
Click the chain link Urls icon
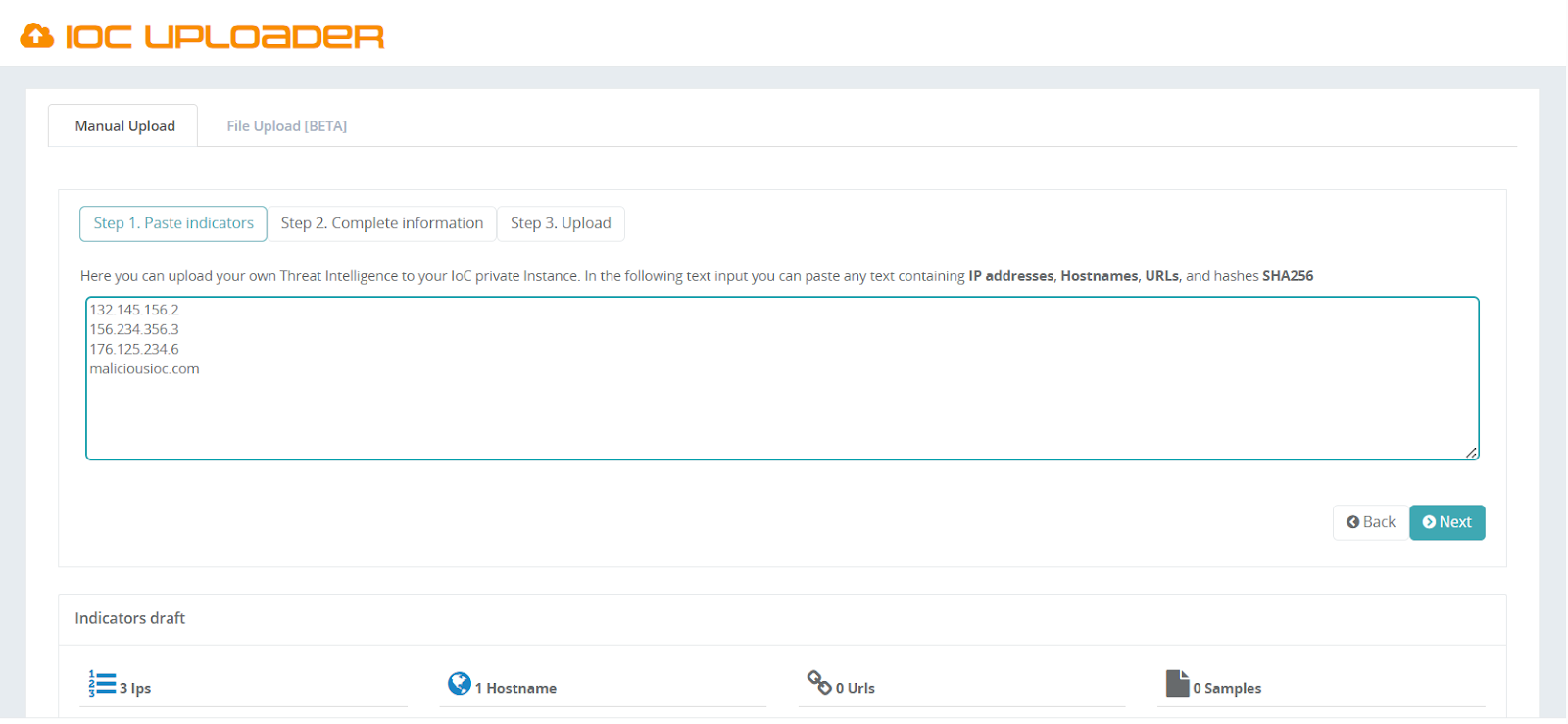click(818, 681)
